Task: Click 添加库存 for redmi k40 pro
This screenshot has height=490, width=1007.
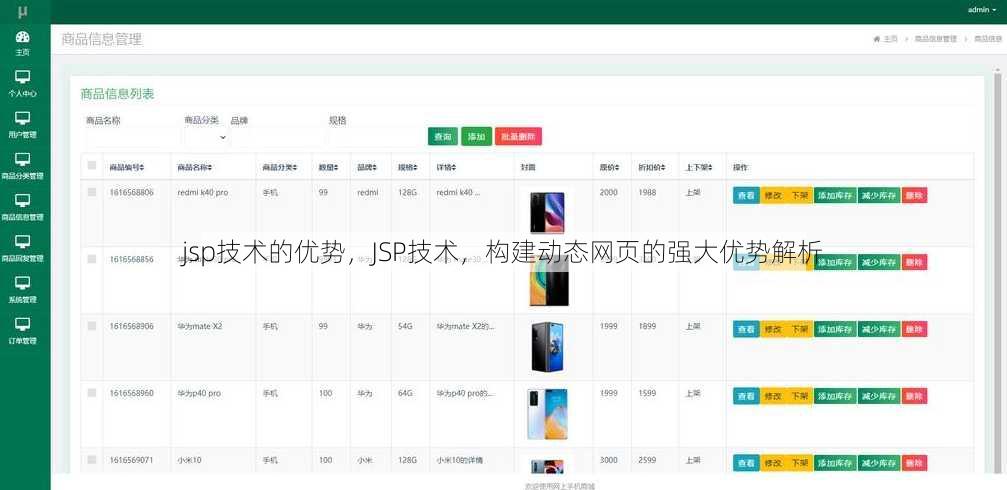Action: point(836,195)
